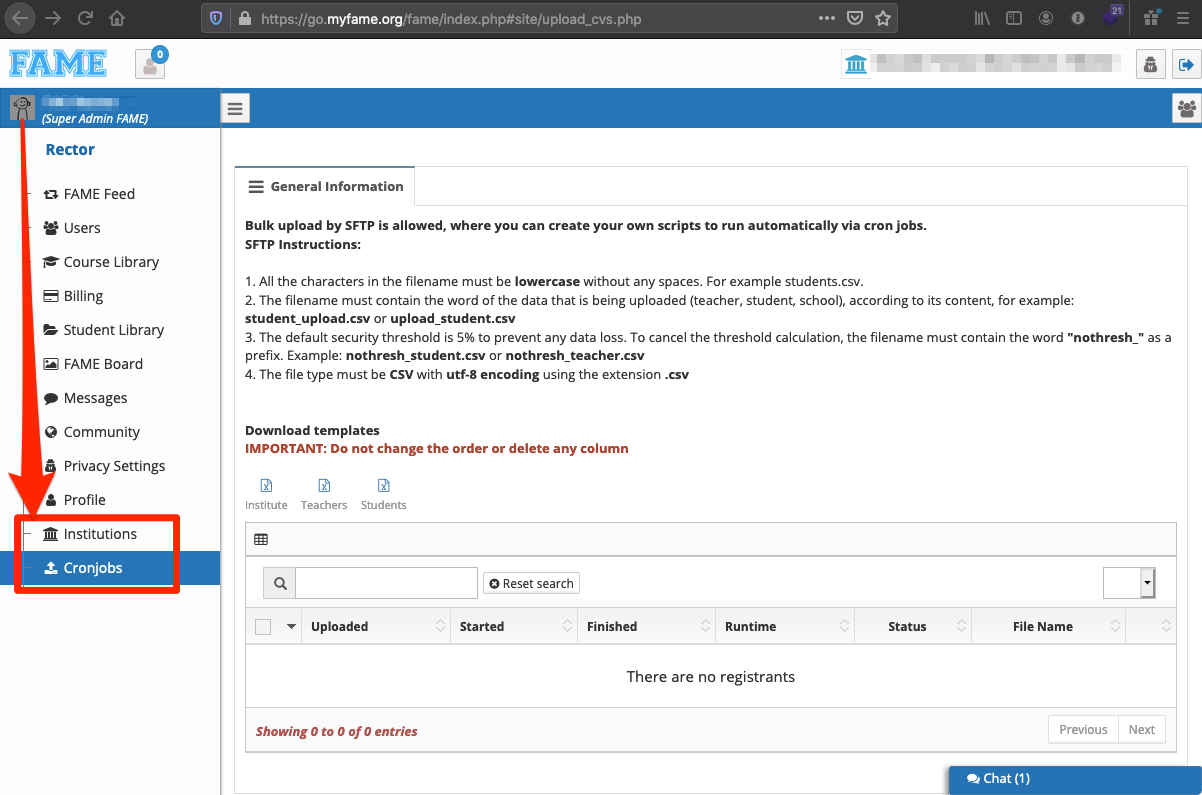1202x795 pixels.
Task: Download the Institute CSV template
Action: (266, 495)
